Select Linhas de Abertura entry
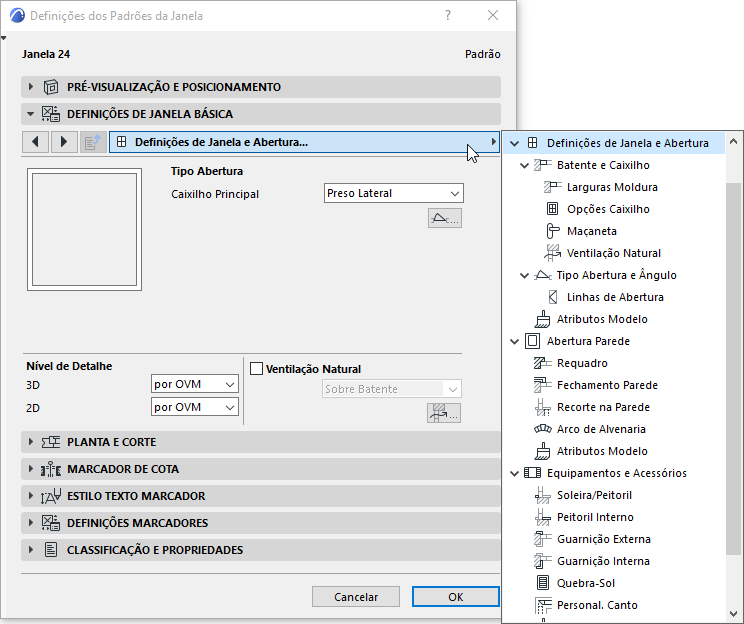Screen dimensions: 744x624 [615, 297]
